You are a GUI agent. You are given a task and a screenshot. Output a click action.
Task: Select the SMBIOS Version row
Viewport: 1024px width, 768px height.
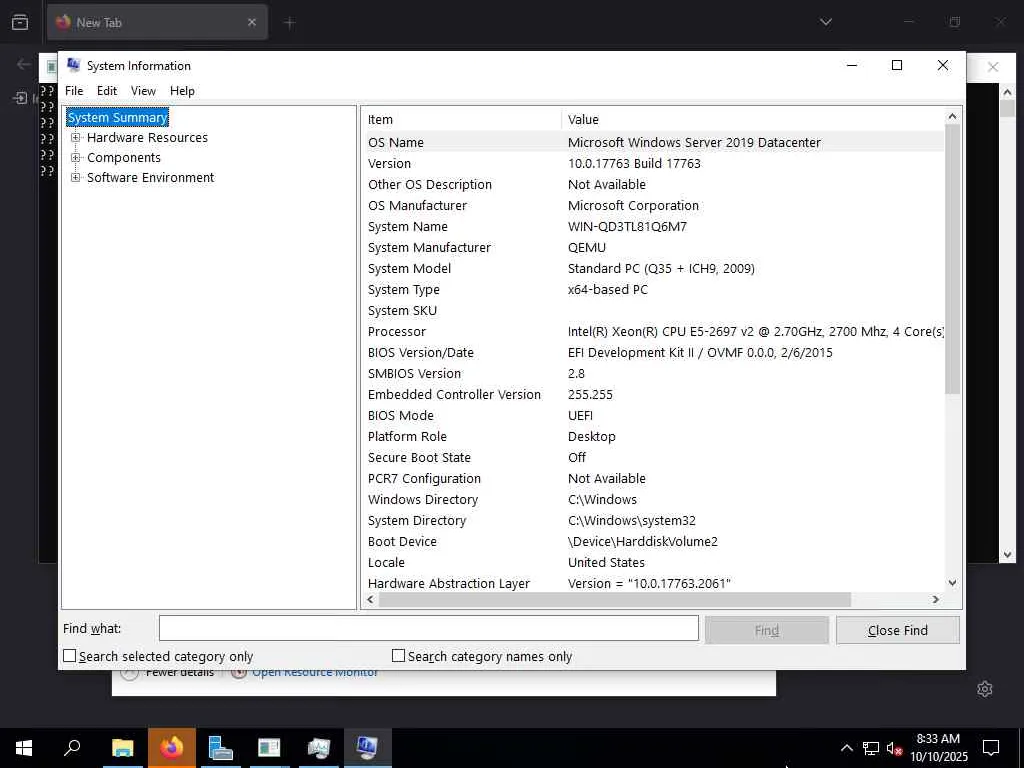coord(653,374)
